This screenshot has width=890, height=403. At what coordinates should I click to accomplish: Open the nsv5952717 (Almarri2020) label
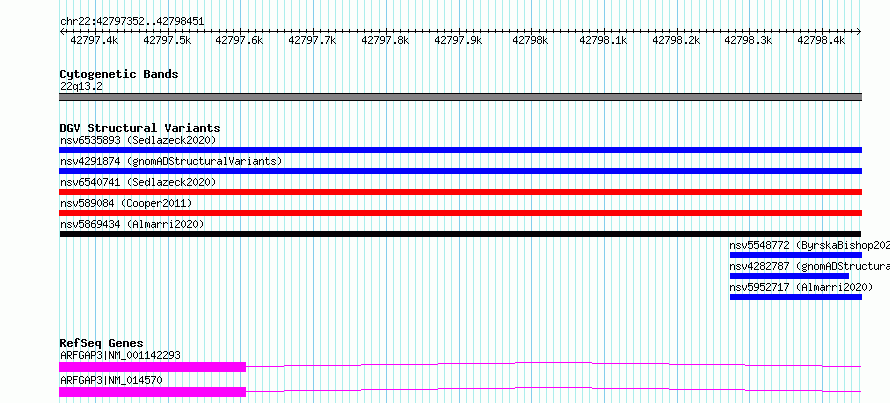click(x=801, y=287)
